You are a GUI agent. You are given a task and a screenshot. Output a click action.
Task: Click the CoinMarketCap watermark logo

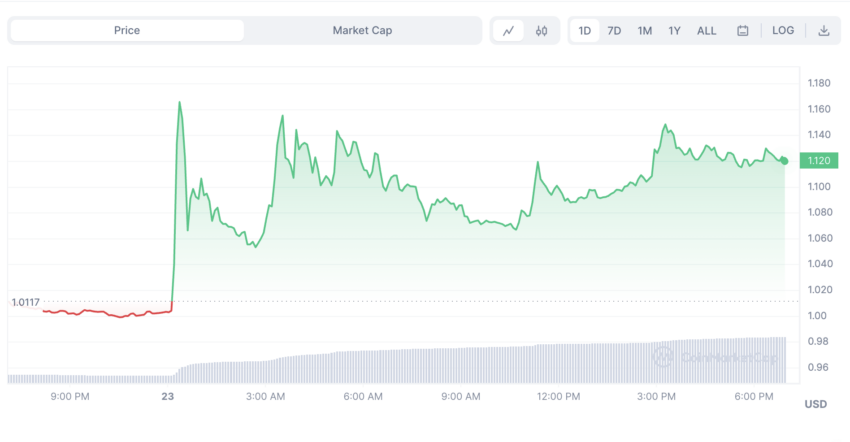(716, 357)
